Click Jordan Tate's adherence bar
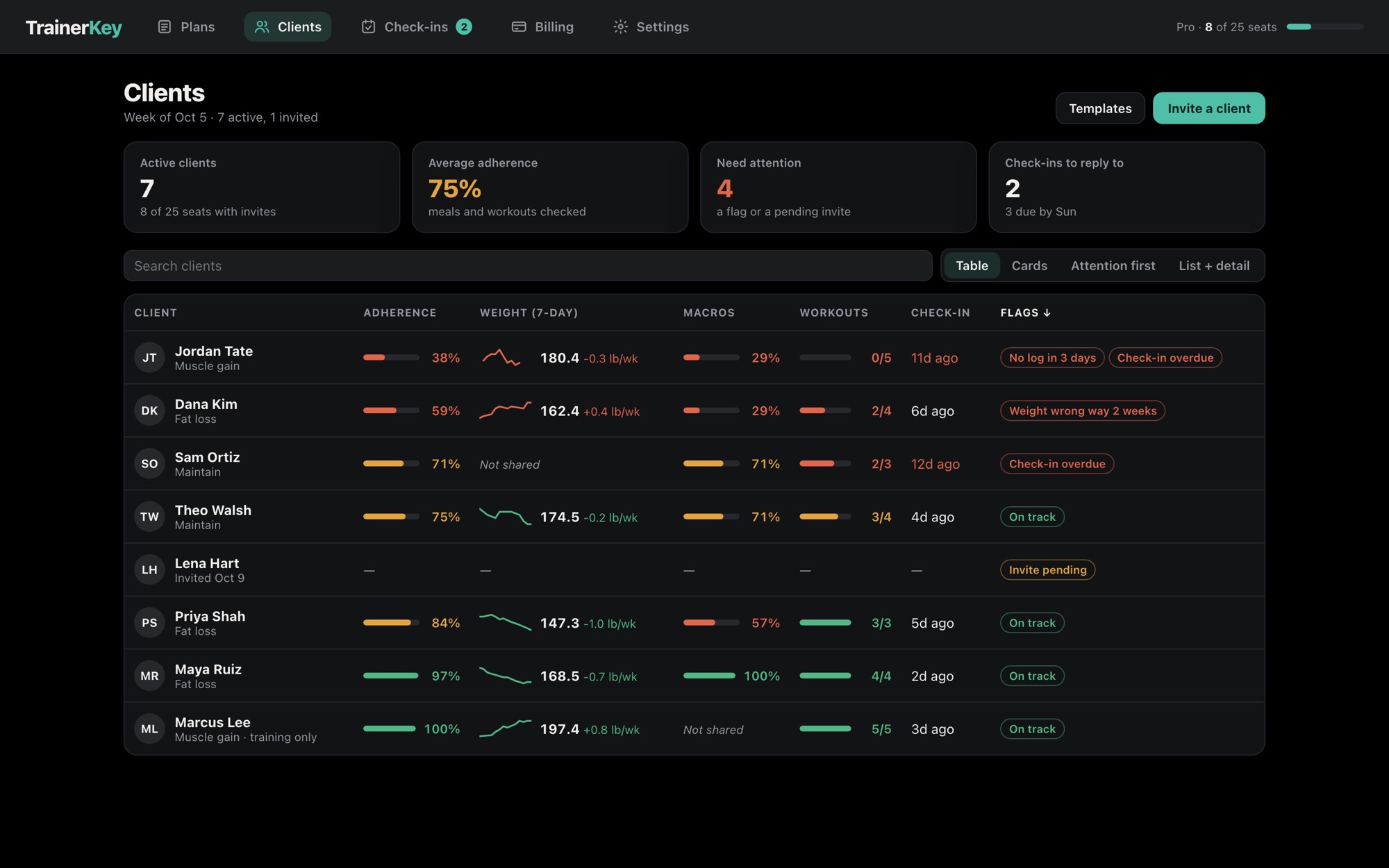The width and height of the screenshot is (1389, 868). [391, 358]
